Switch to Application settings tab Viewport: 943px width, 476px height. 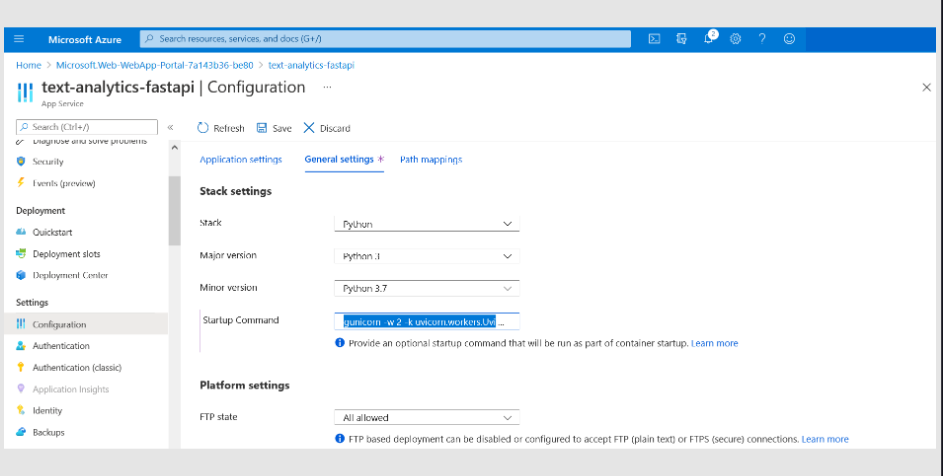[241, 159]
